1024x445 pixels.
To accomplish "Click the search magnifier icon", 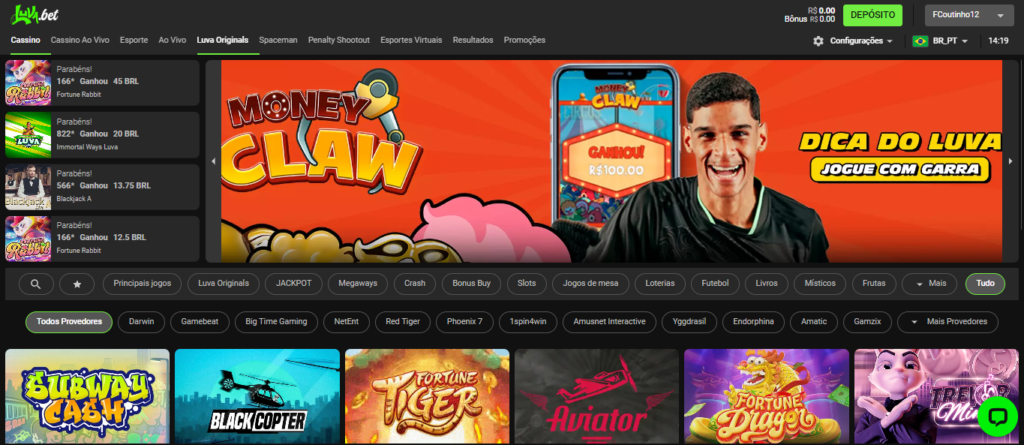I will tap(36, 284).
